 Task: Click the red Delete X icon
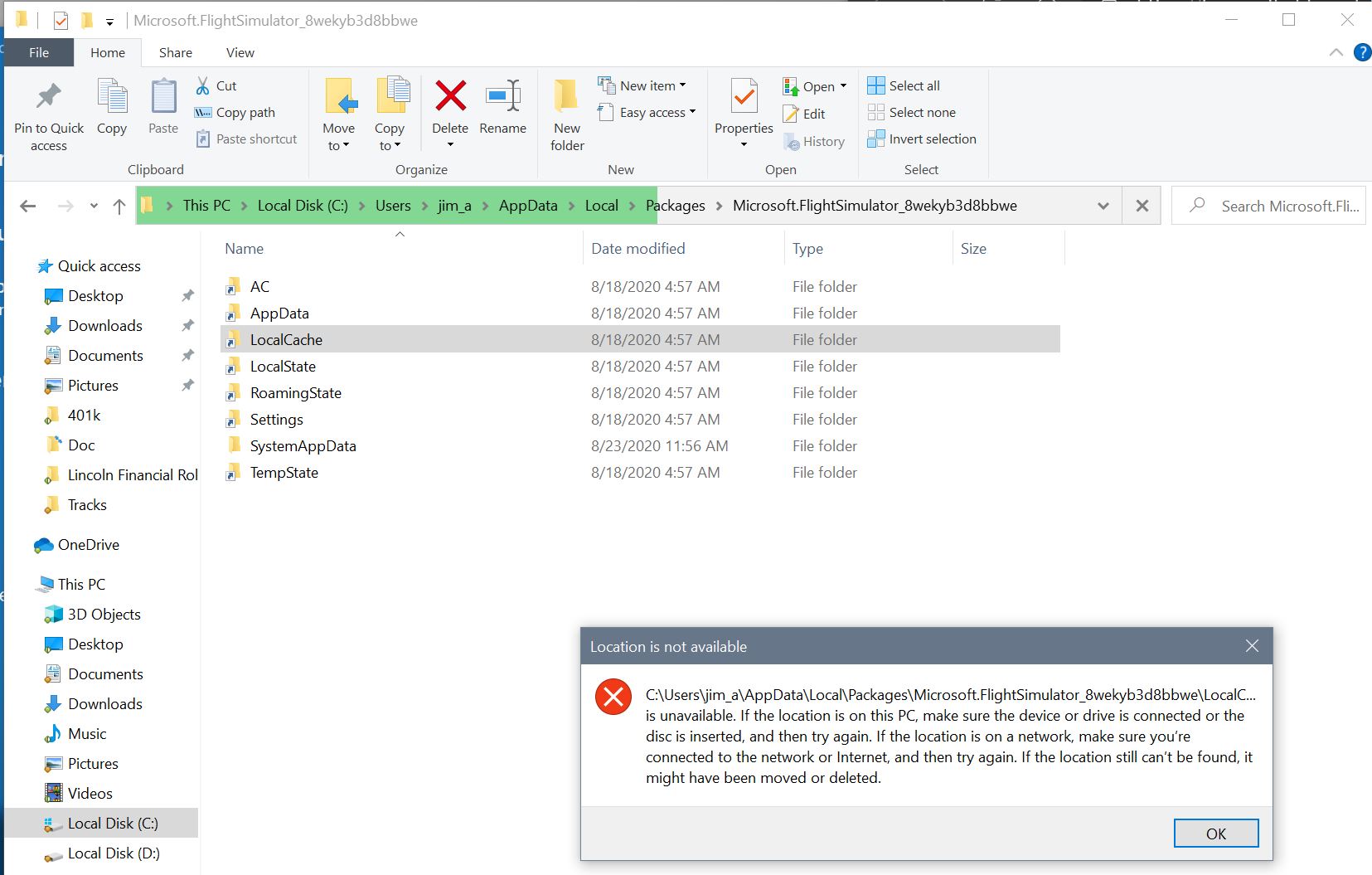[x=450, y=96]
